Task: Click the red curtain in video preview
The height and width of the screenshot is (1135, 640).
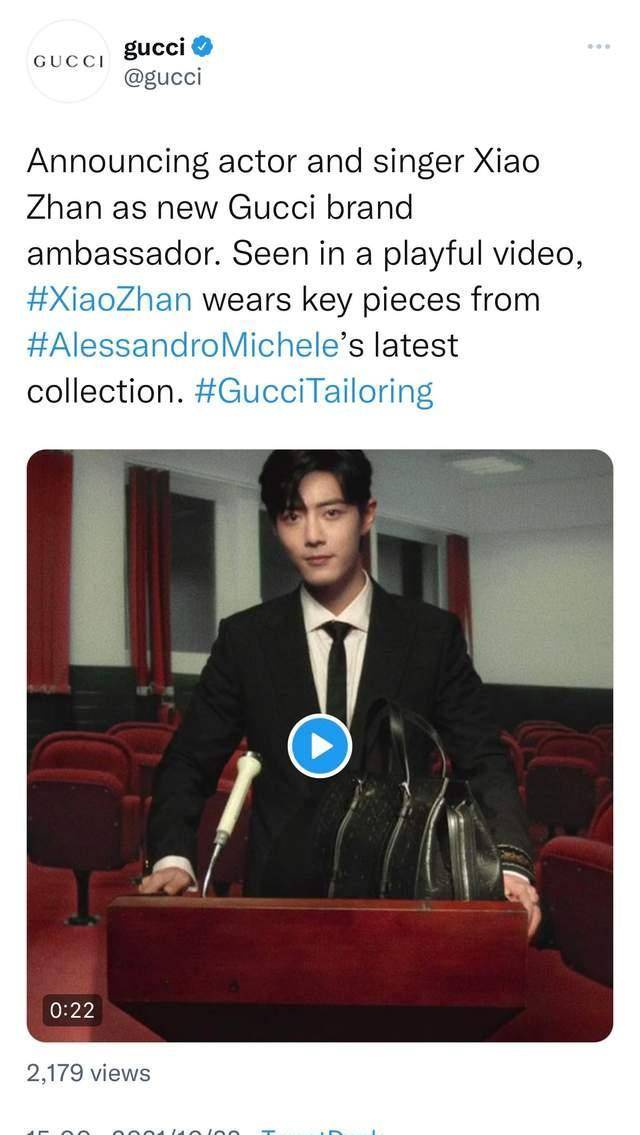Action: 50,572
